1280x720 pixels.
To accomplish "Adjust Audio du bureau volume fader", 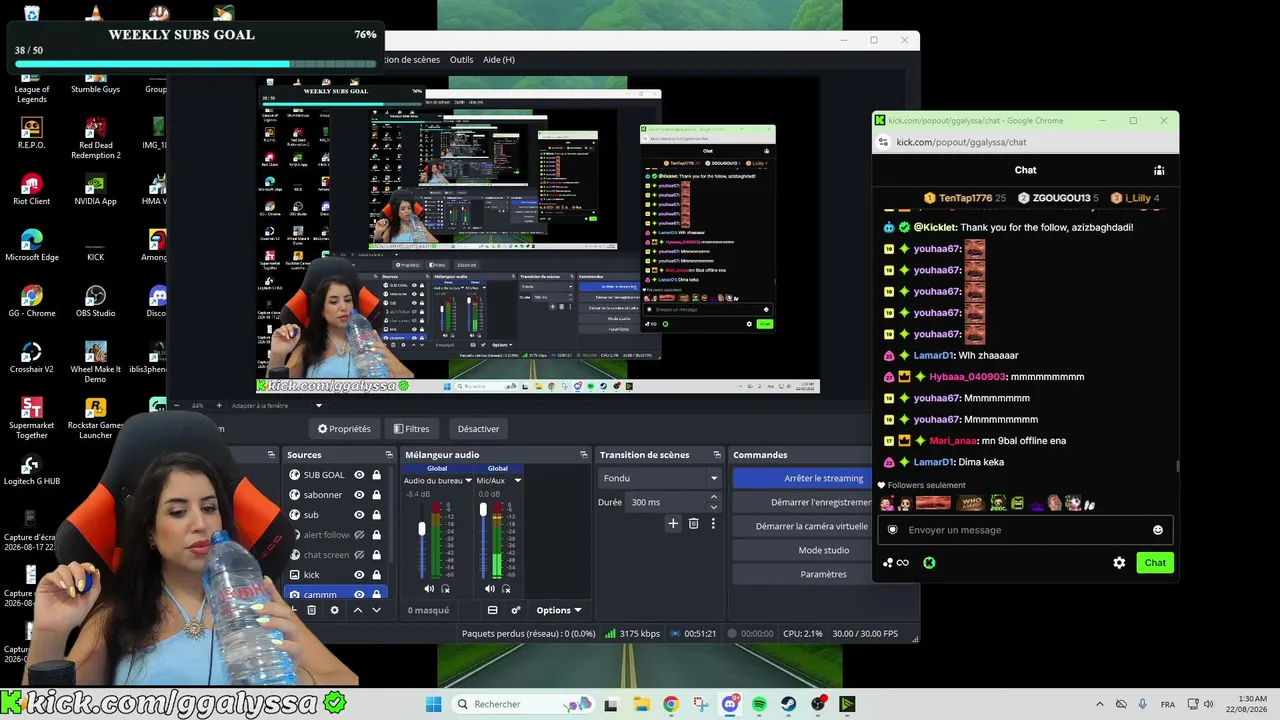I will [x=422, y=528].
